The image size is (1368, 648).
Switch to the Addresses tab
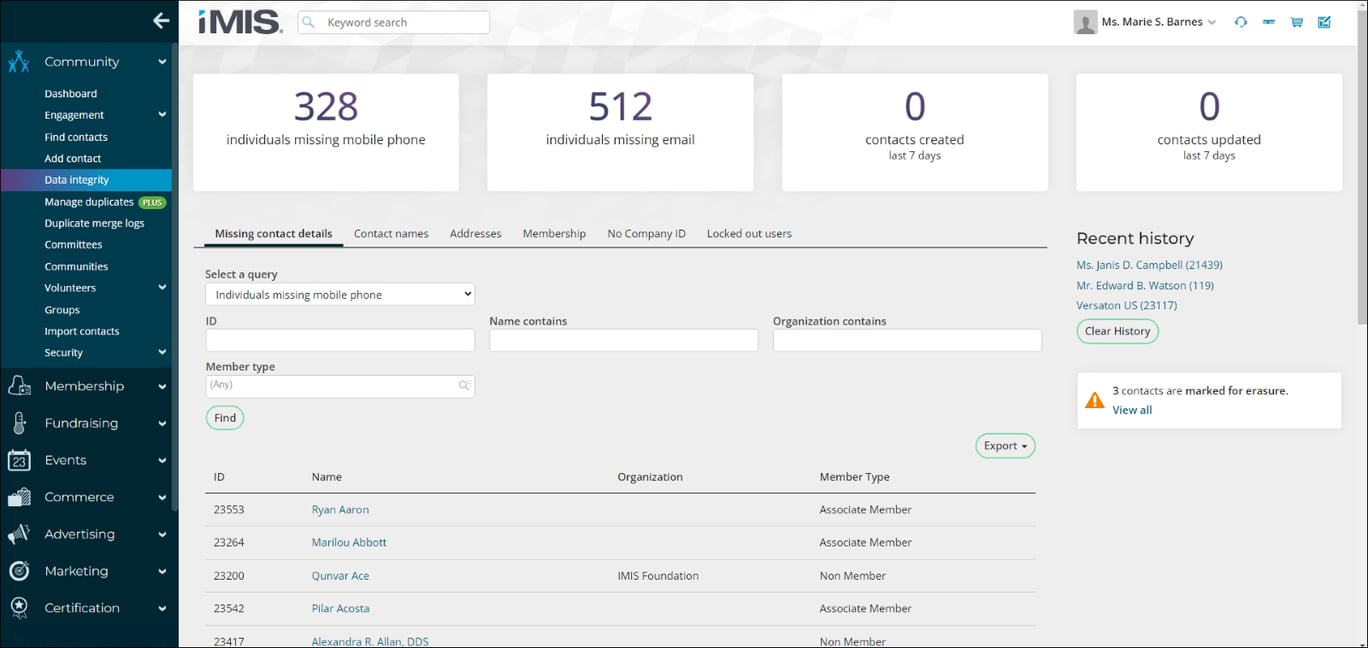click(x=475, y=233)
